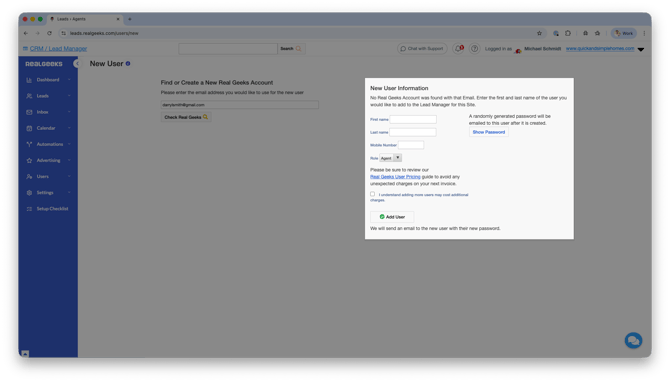Collapse the sidebar with the arrow toggle

76,64
